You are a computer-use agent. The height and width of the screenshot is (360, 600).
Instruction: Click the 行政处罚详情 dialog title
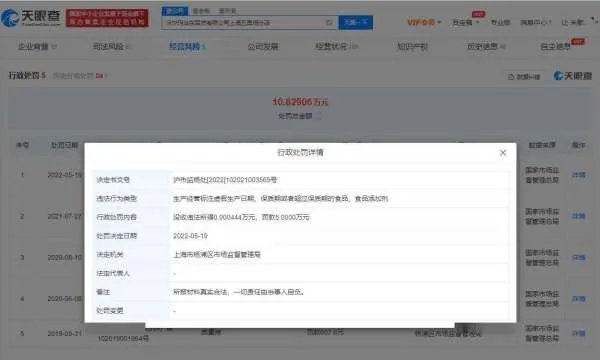click(300, 153)
